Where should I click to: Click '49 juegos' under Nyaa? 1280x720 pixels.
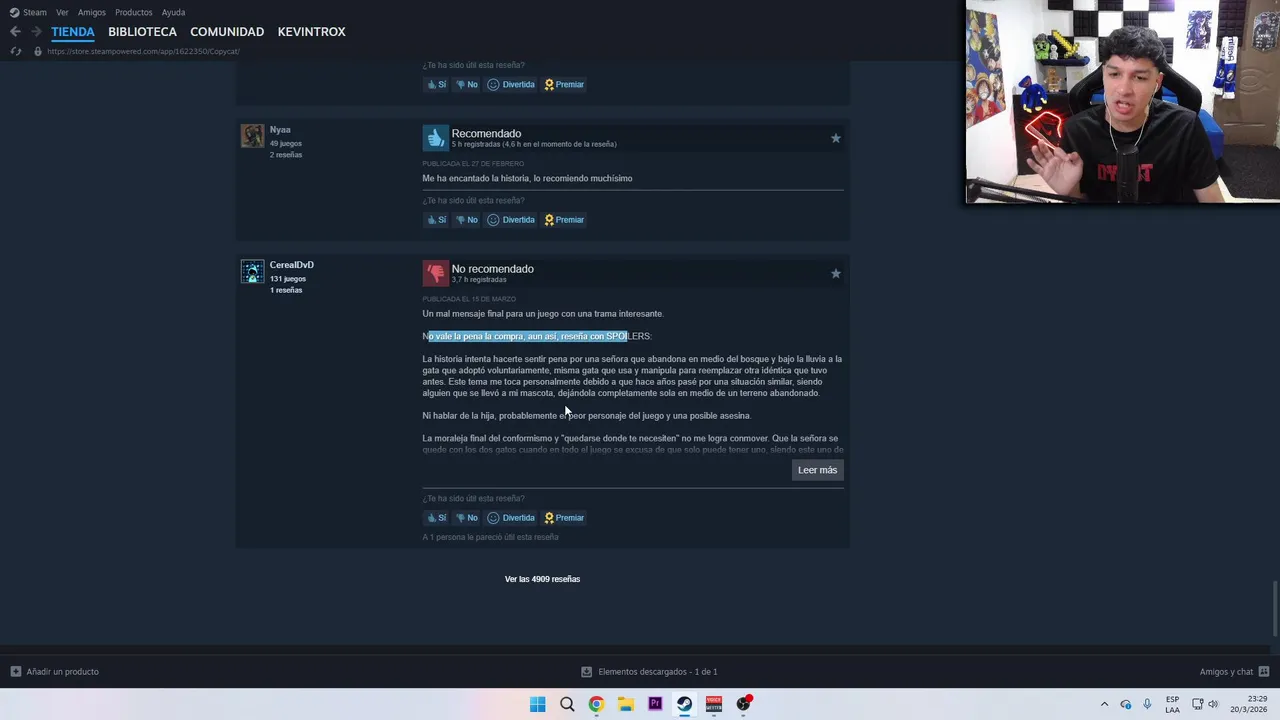click(x=285, y=143)
